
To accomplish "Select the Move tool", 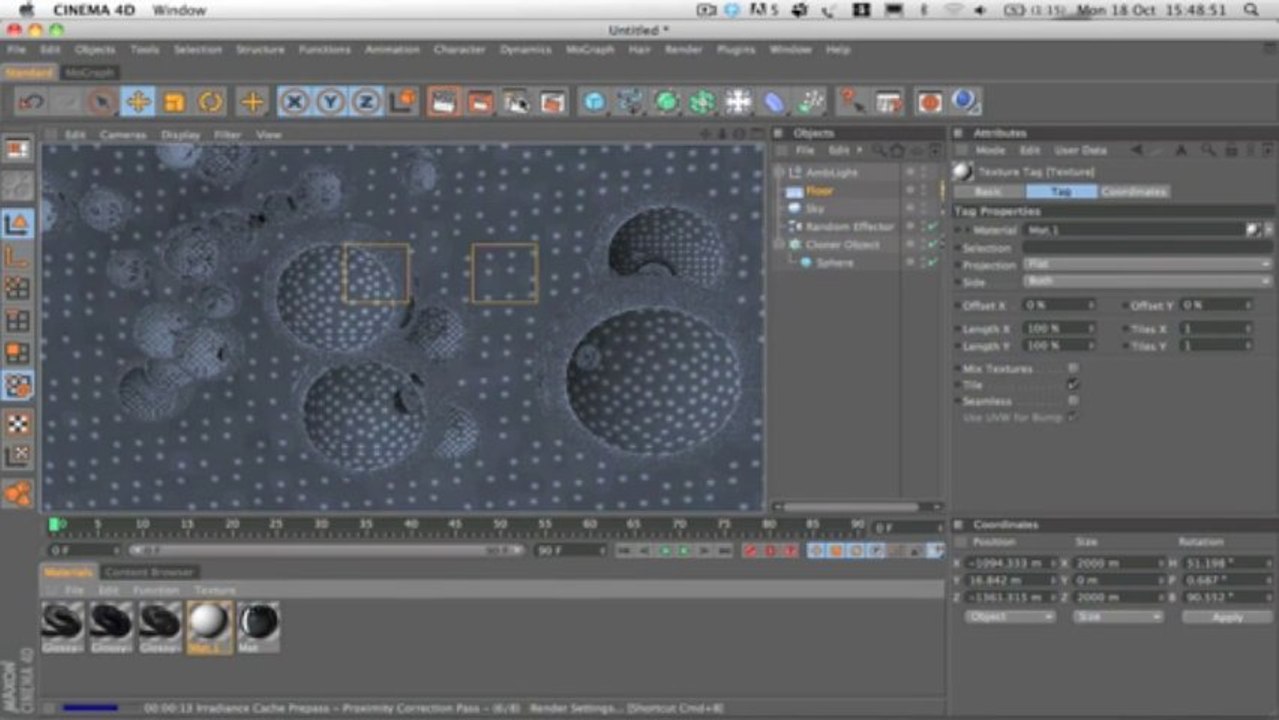I will pyautogui.click(x=138, y=102).
